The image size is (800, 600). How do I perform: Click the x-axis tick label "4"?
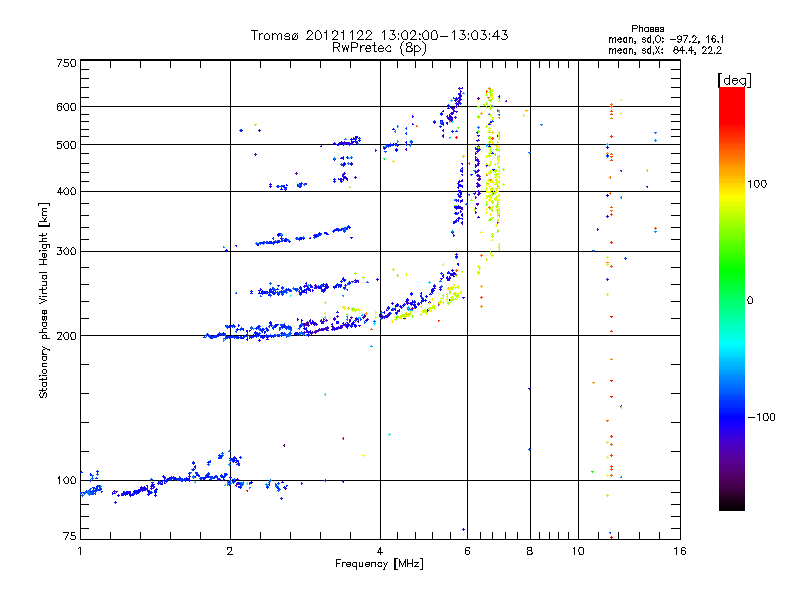[x=380, y=551]
